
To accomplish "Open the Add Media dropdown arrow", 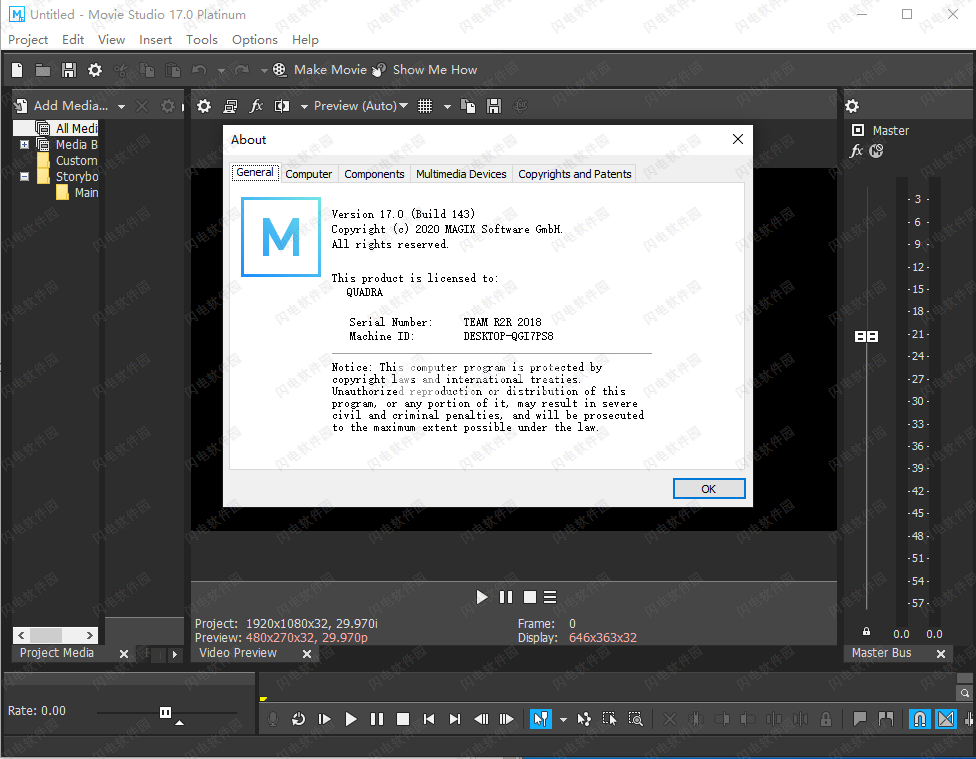I will pyautogui.click(x=121, y=106).
